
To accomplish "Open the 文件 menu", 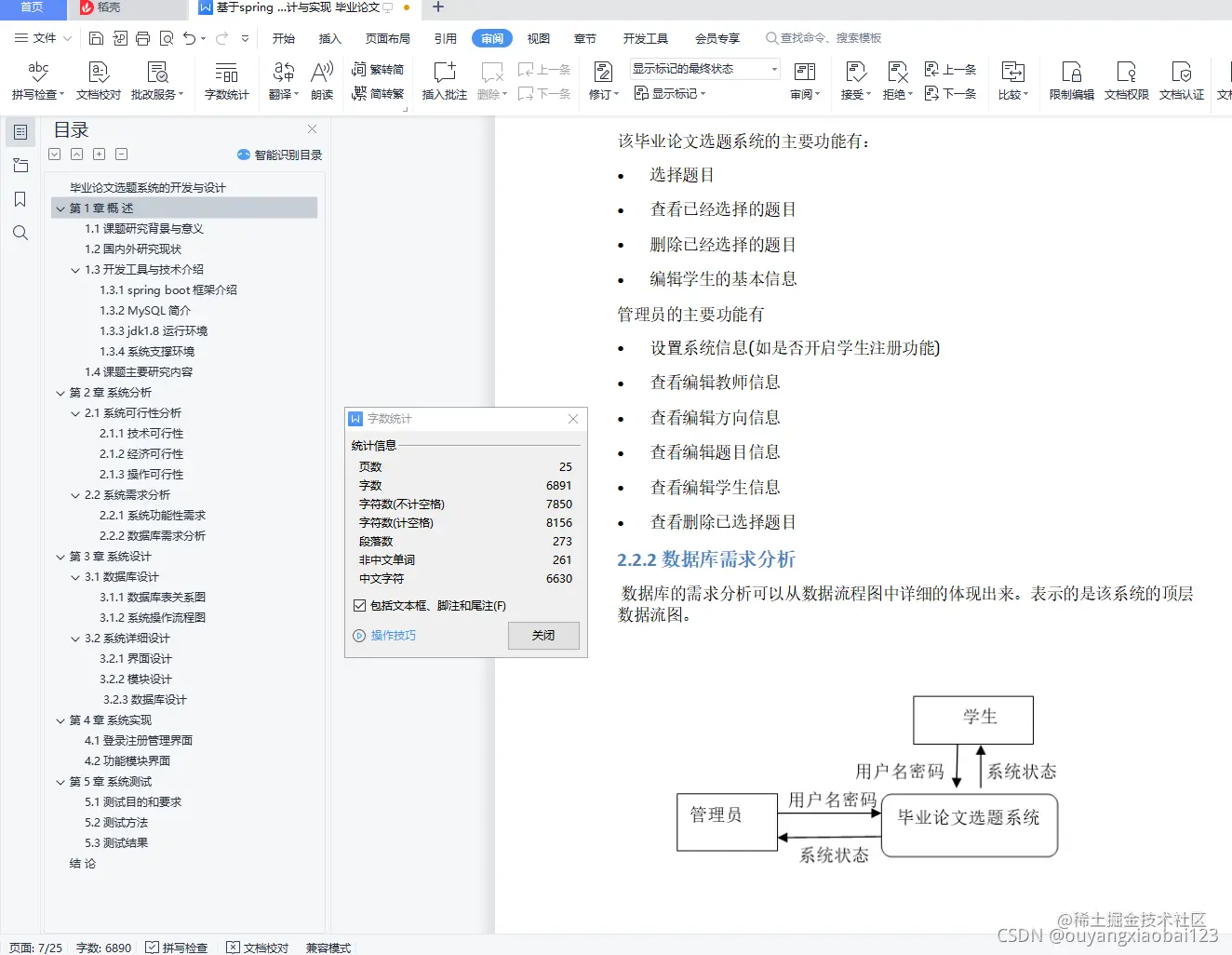I will pos(41,38).
